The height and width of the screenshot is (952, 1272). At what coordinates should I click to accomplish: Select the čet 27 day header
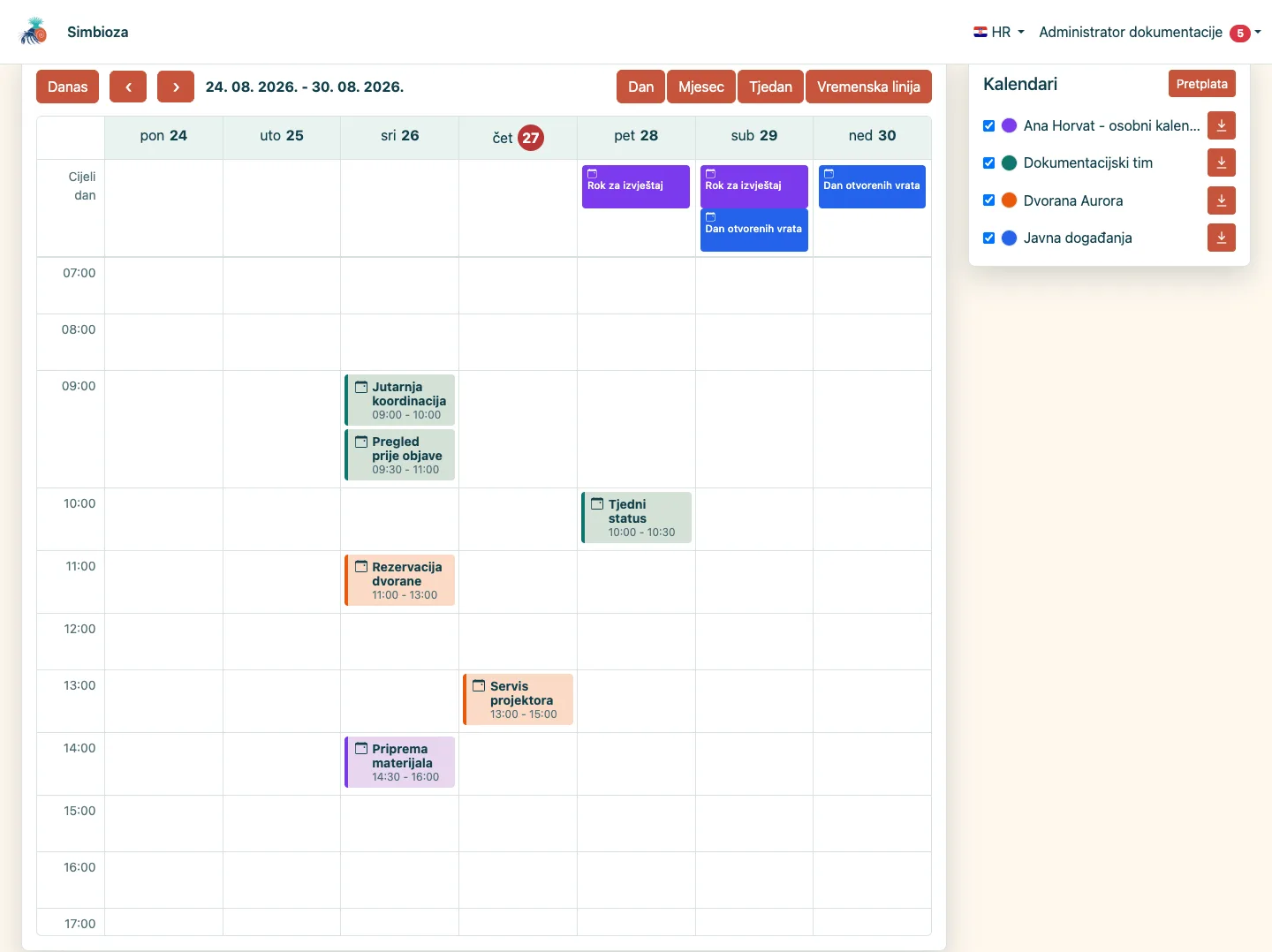pyautogui.click(x=518, y=138)
